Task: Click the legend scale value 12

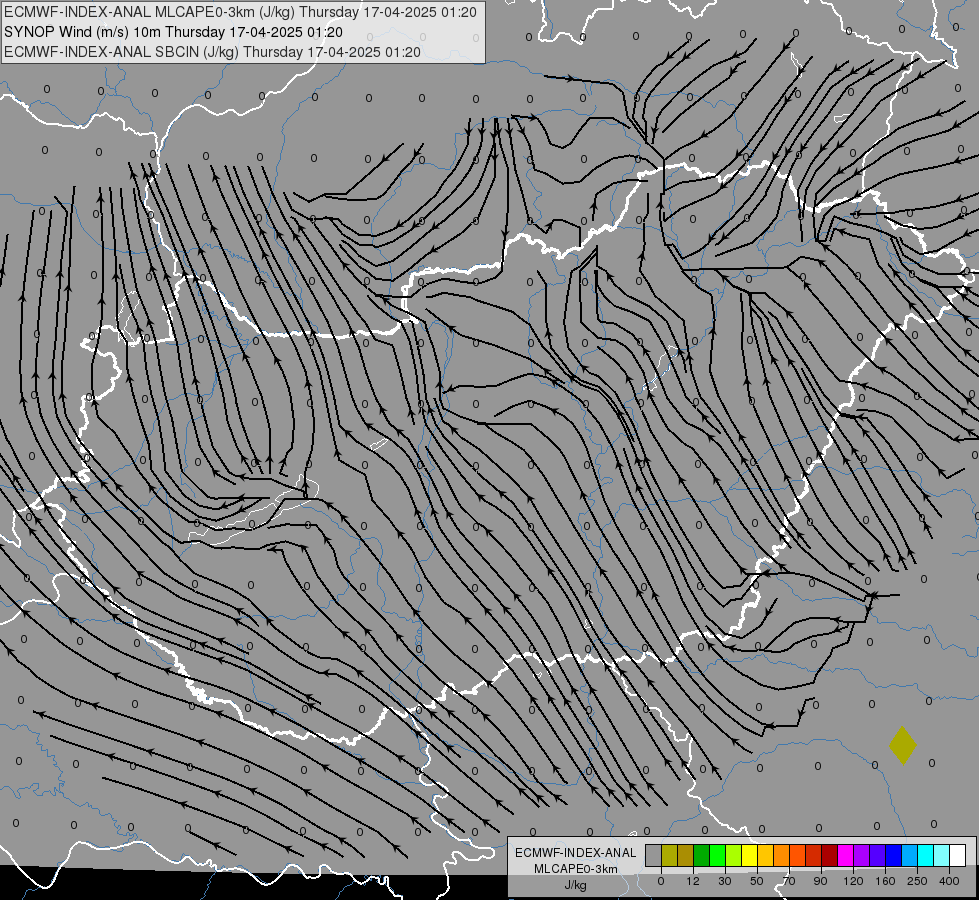Action: tap(693, 881)
